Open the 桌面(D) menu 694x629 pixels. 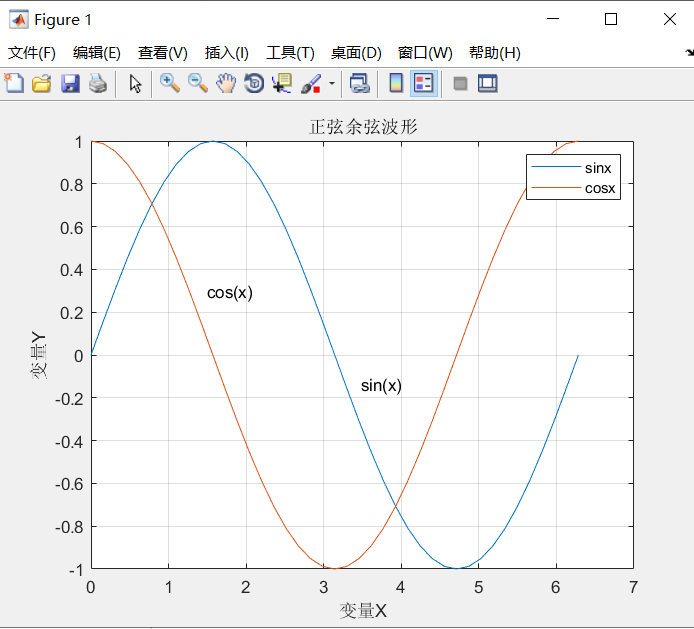356,53
